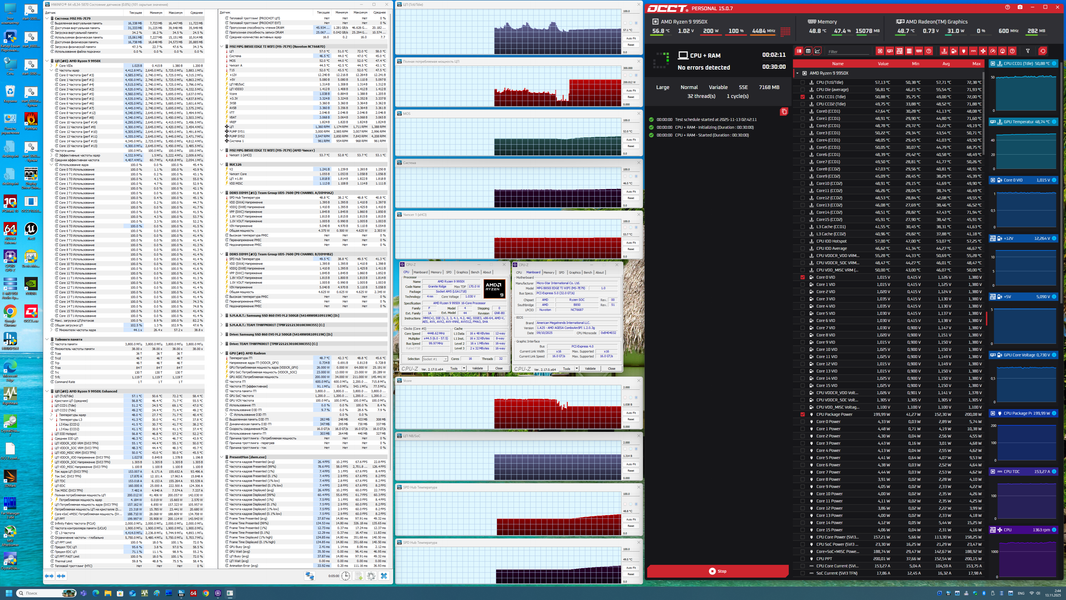Viewport: 1066px width, 600px height.
Task: Open the Google Chrome desktop shortcut
Action: pyautogui.click(x=10, y=313)
